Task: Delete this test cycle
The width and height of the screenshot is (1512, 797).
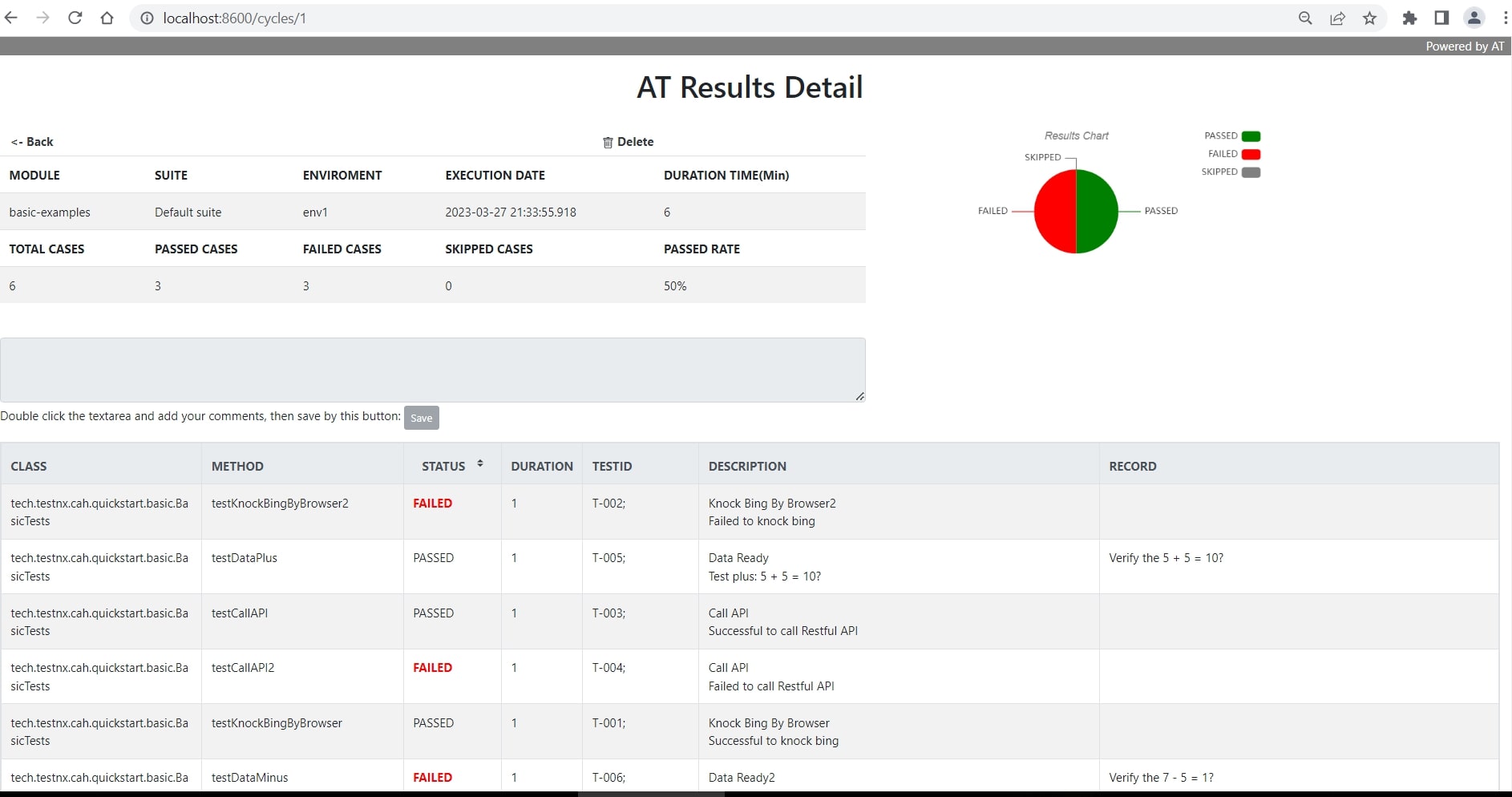Action: click(629, 142)
